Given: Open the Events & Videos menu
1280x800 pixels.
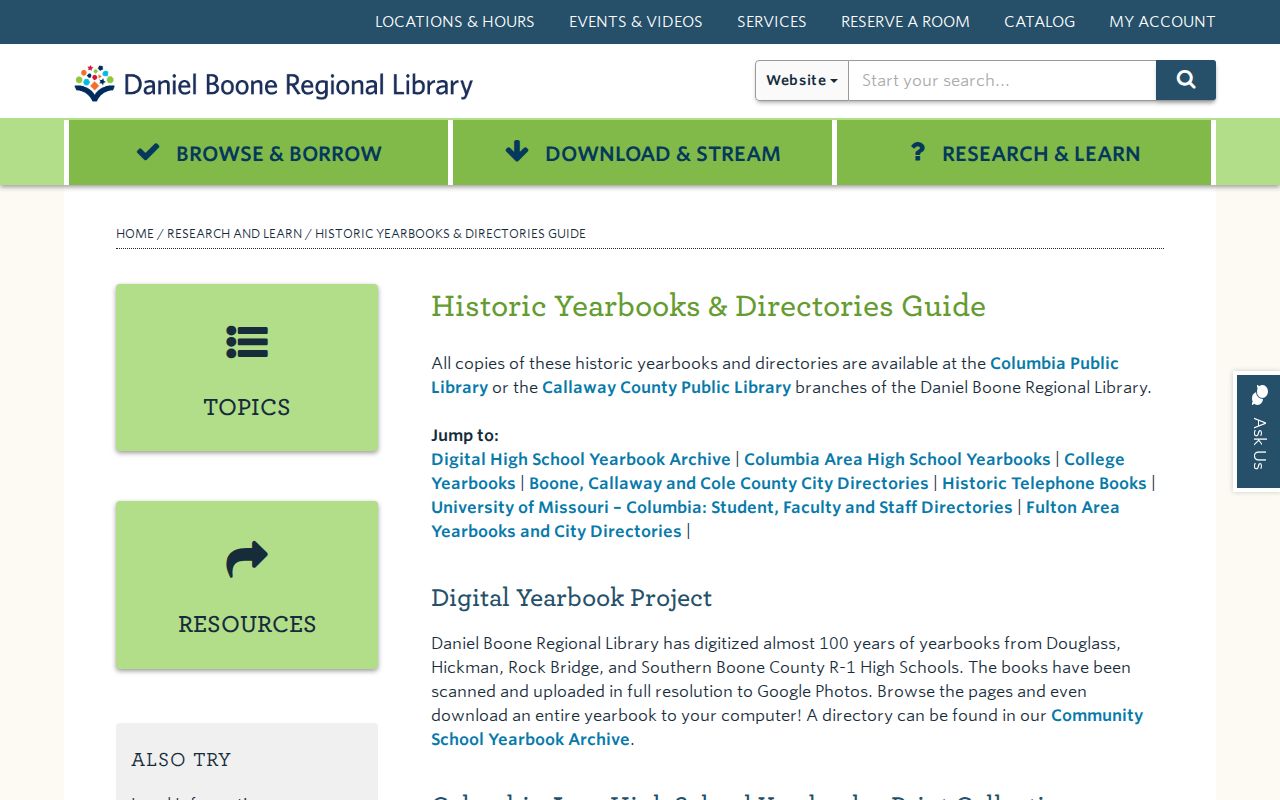Looking at the screenshot, I should [636, 21].
